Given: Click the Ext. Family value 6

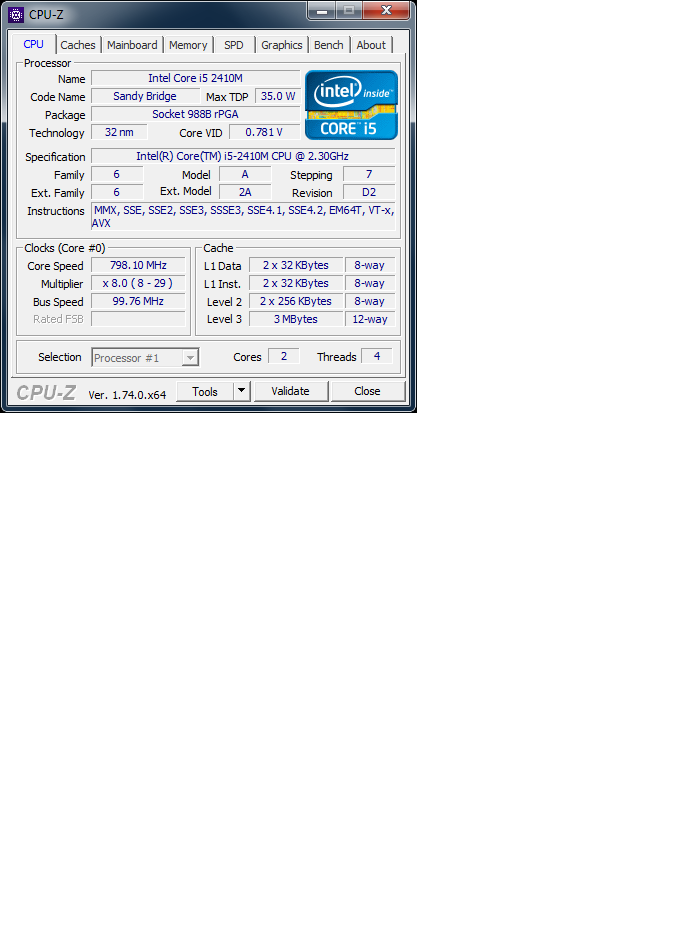Looking at the screenshot, I should point(117,192).
